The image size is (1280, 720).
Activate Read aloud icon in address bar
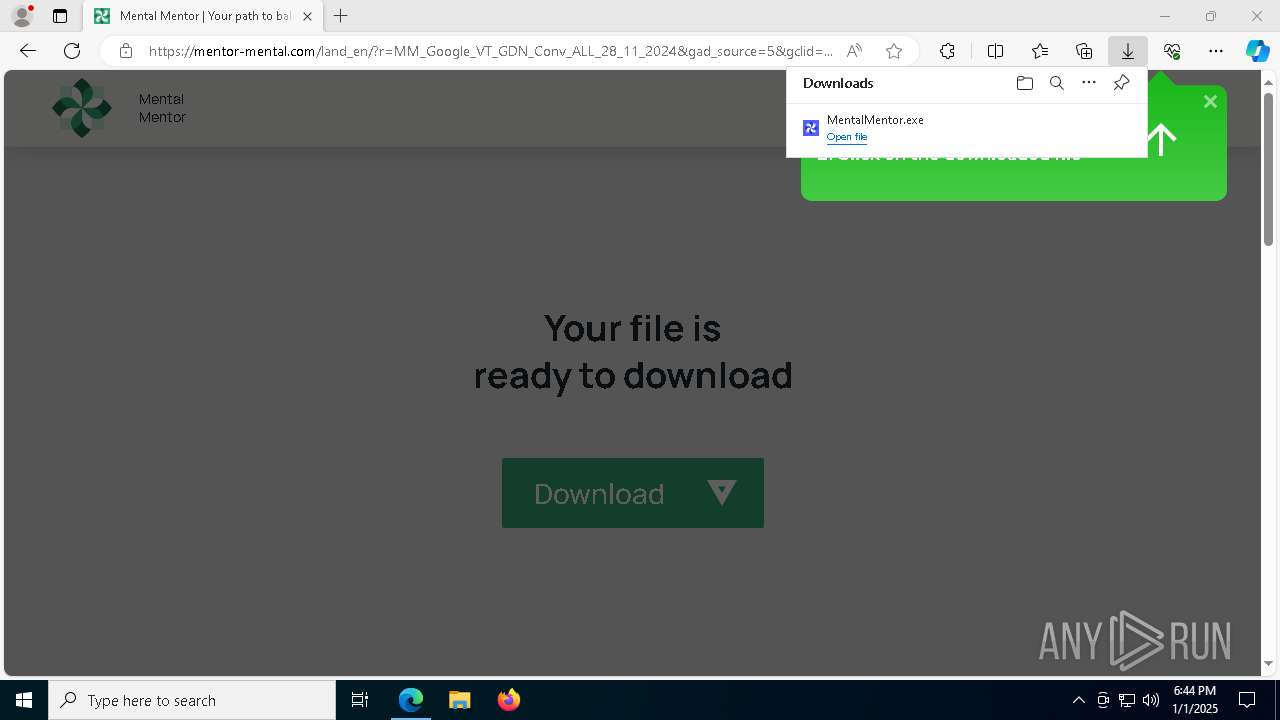click(854, 51)
